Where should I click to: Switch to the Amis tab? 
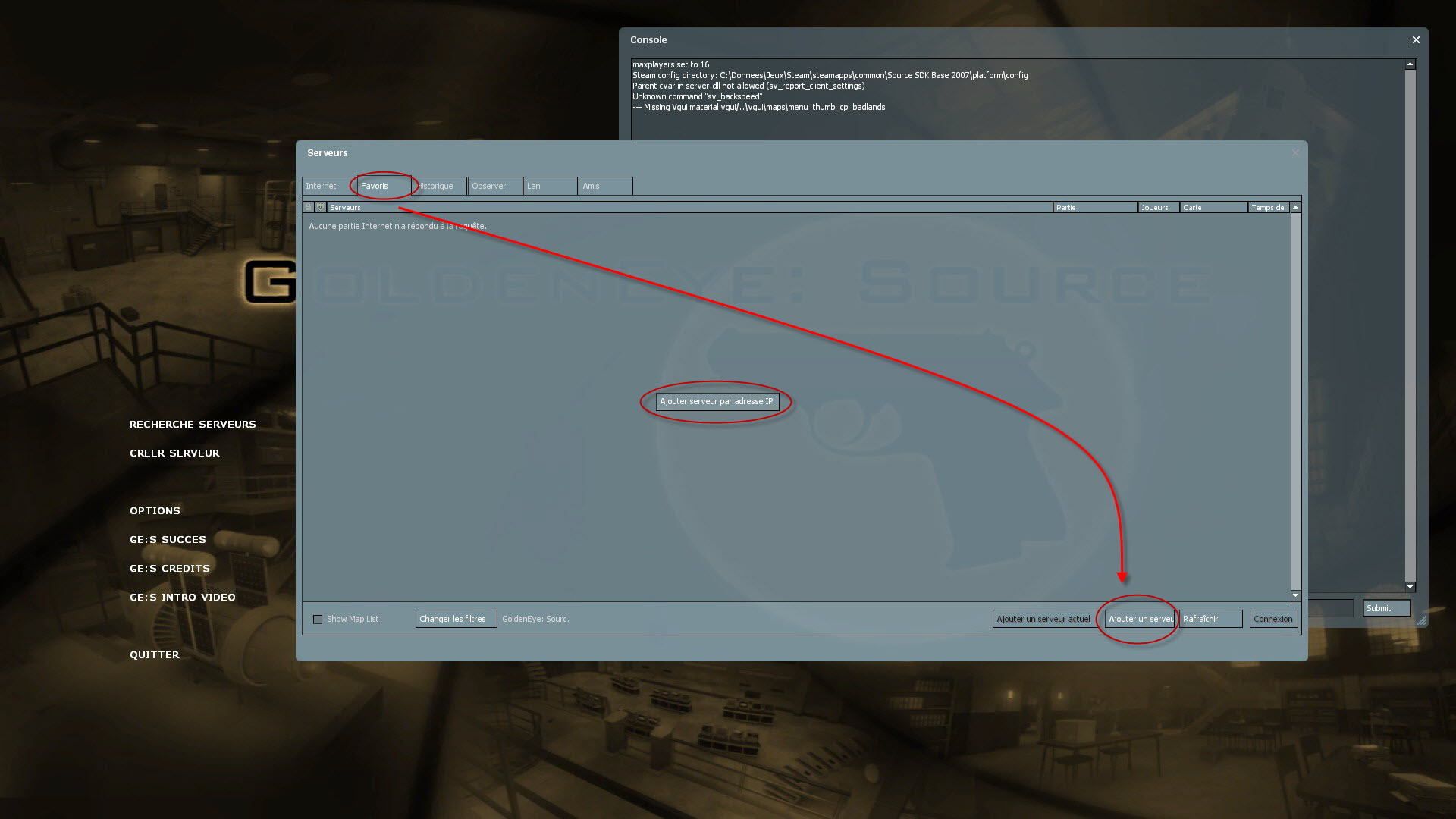(x=604, y=186)
